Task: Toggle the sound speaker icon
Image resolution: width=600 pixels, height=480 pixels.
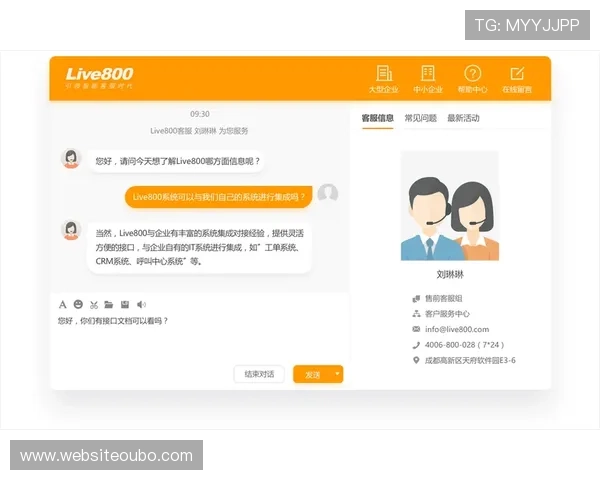Action: click(141, 305)
